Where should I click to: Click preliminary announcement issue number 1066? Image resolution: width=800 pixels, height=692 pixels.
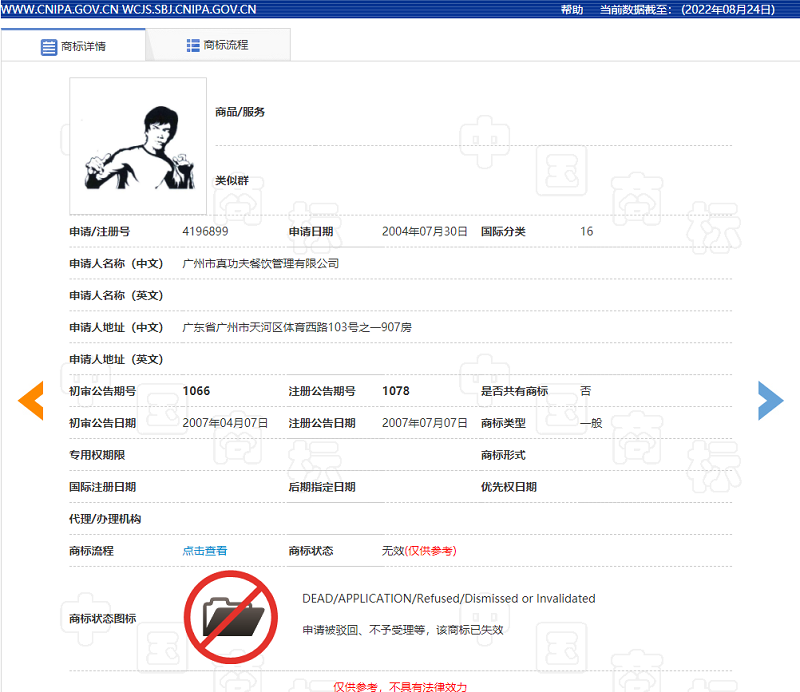pos(196,391)
